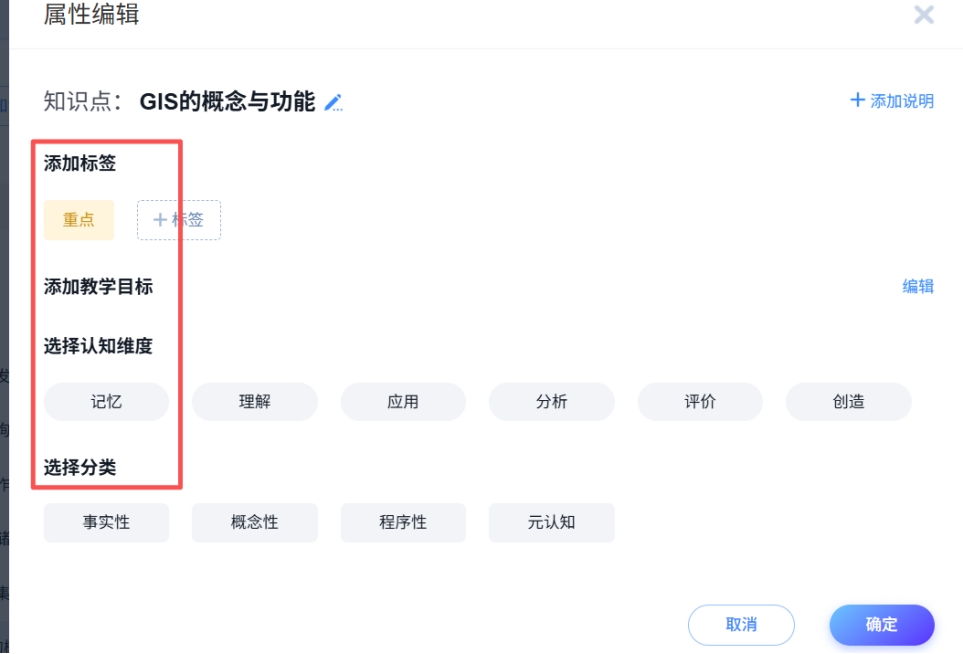
Task: Pick the 元认知 classification
Action: (552, 523)
